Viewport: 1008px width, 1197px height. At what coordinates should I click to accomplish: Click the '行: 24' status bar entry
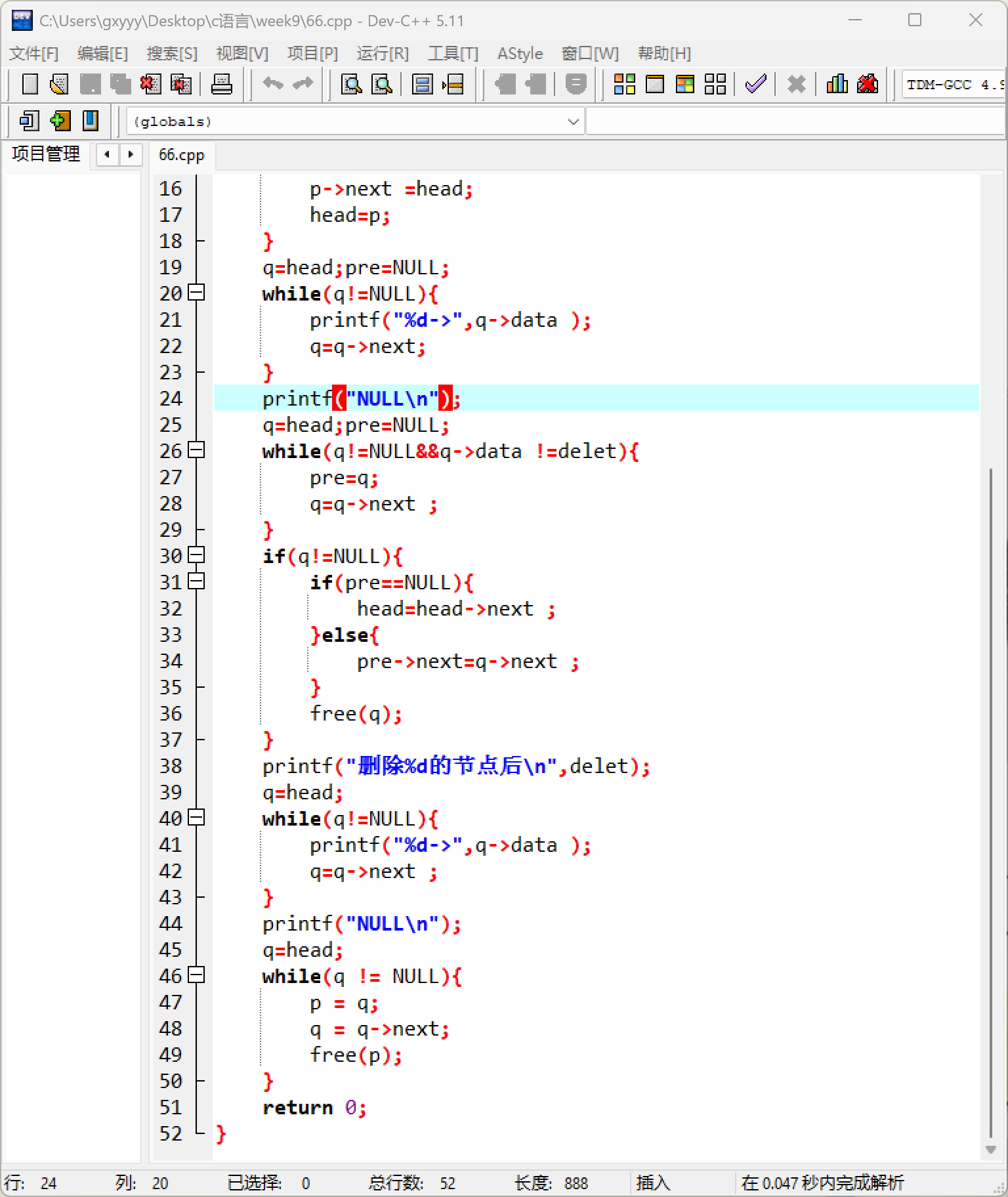(31, 1183)
